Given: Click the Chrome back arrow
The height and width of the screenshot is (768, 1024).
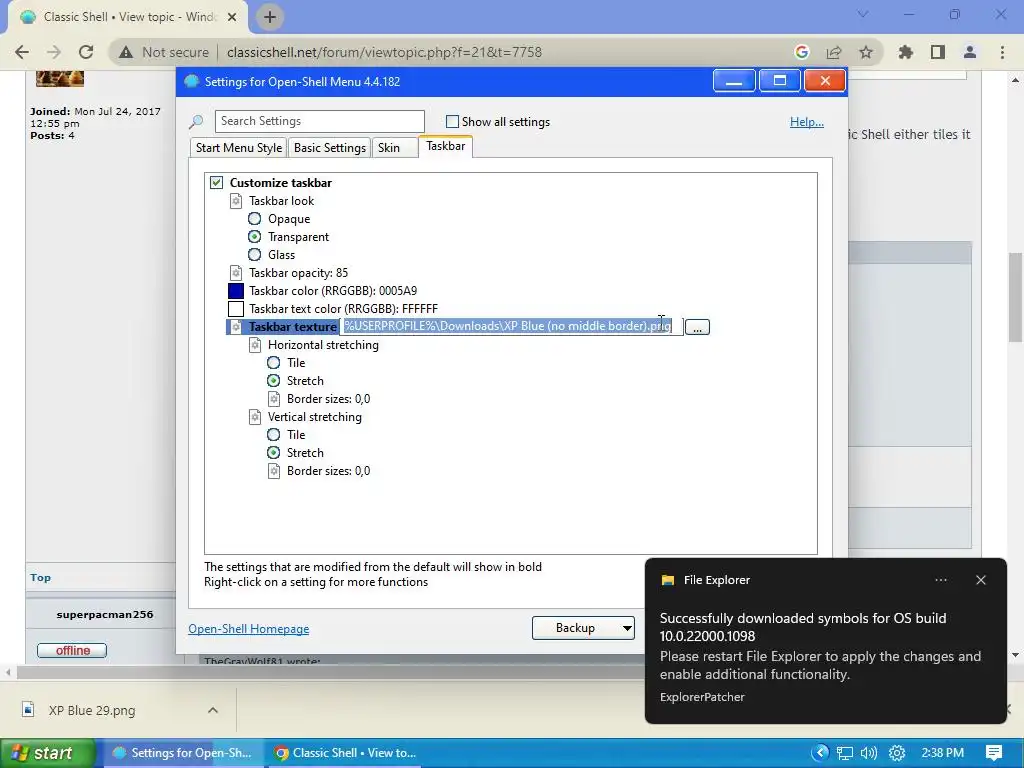Looking at the screenshot, I should click(x=22, y=52).
